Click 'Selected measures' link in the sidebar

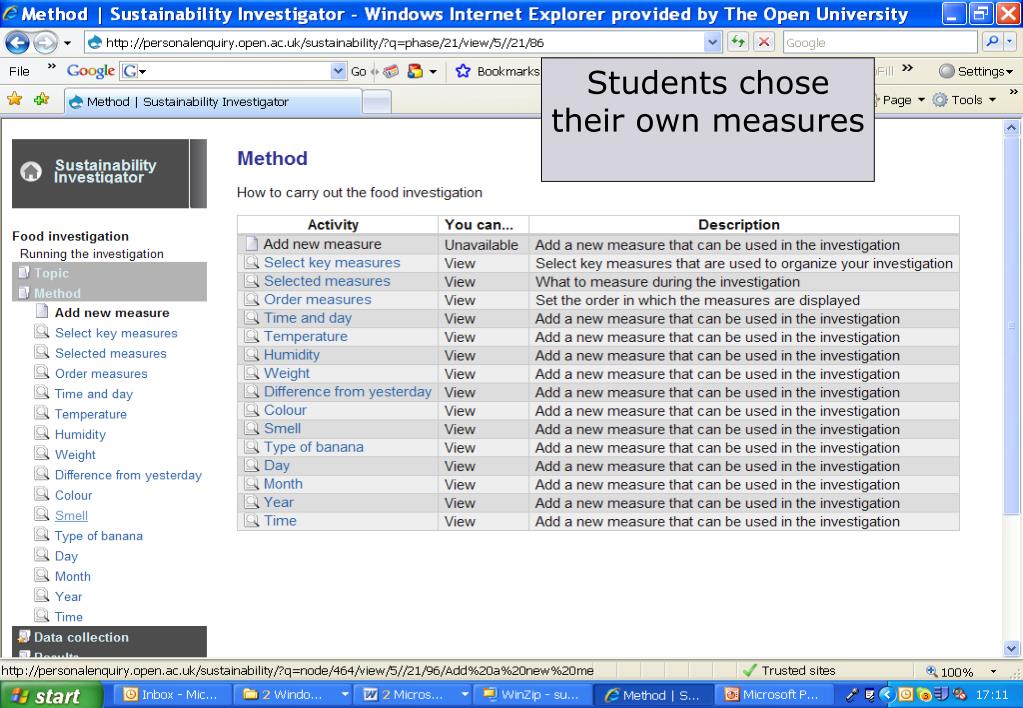[x=111, y=353]
